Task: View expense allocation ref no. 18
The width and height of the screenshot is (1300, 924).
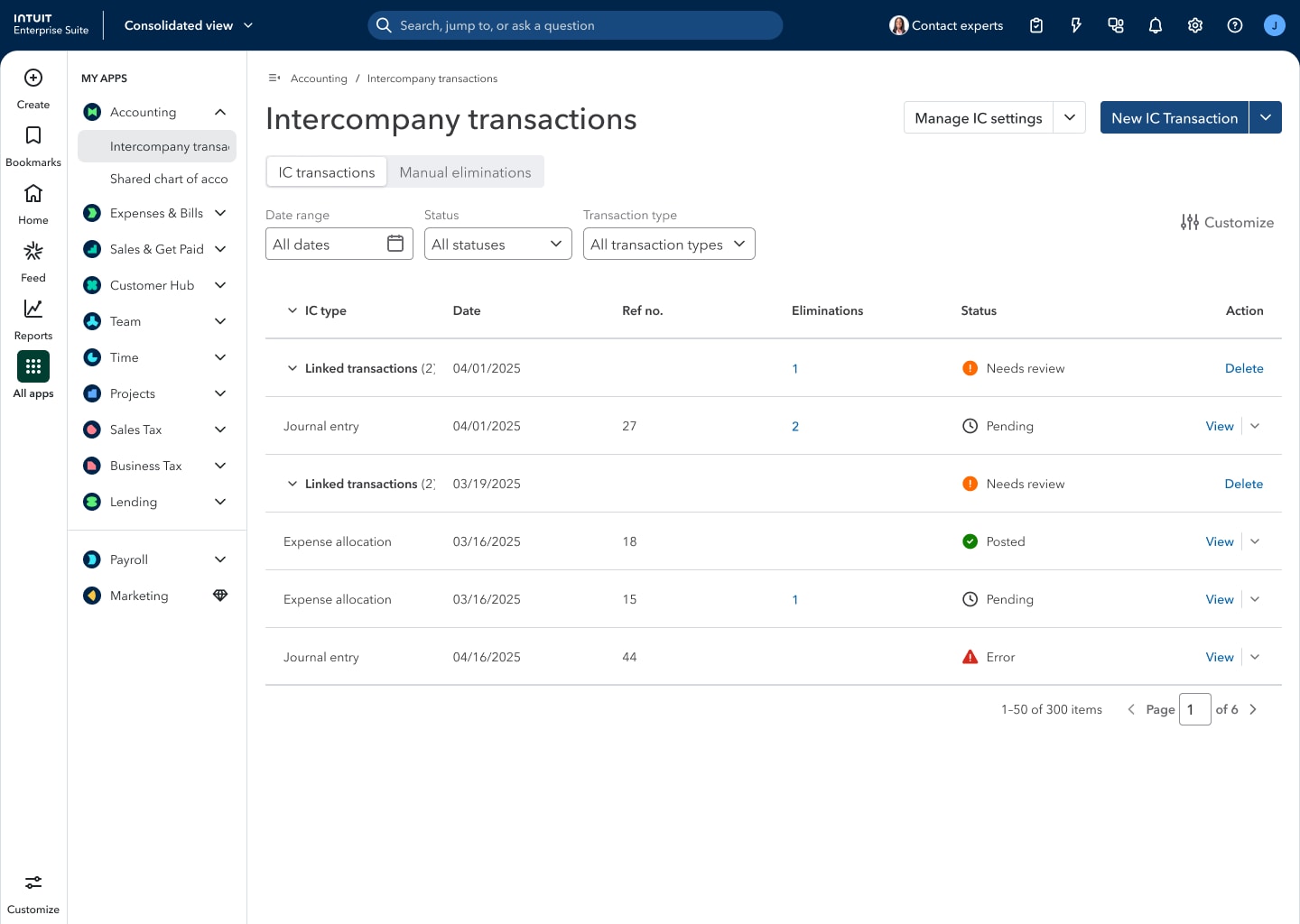Action: click(1220, 541)
